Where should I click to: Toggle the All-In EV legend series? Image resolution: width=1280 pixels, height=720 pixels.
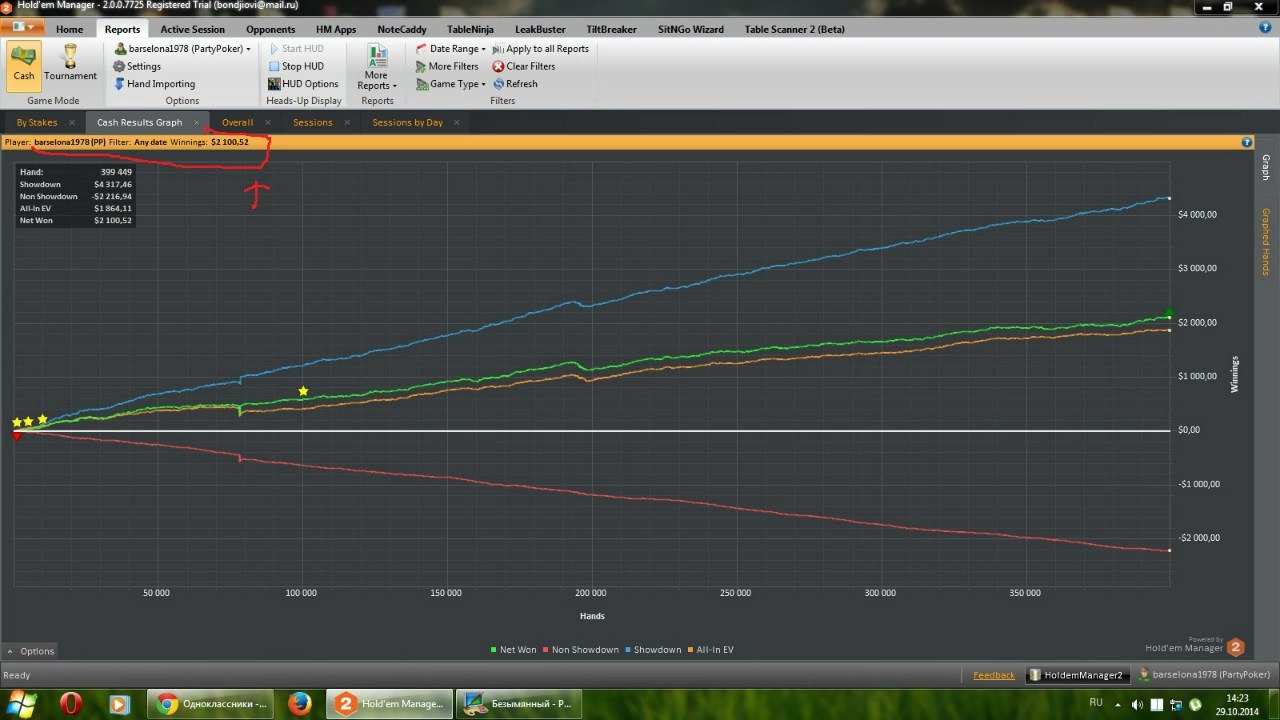710,650
